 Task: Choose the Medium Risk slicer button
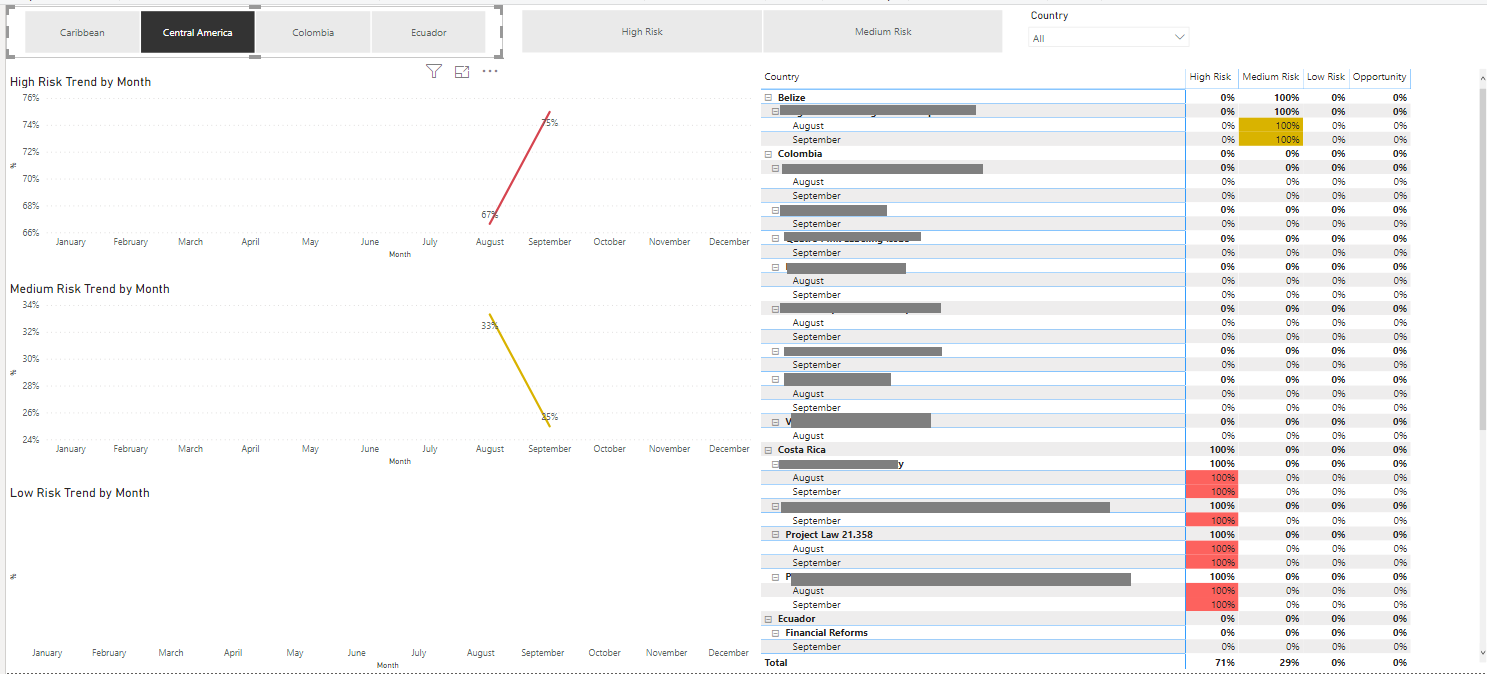tap(883, 31)
